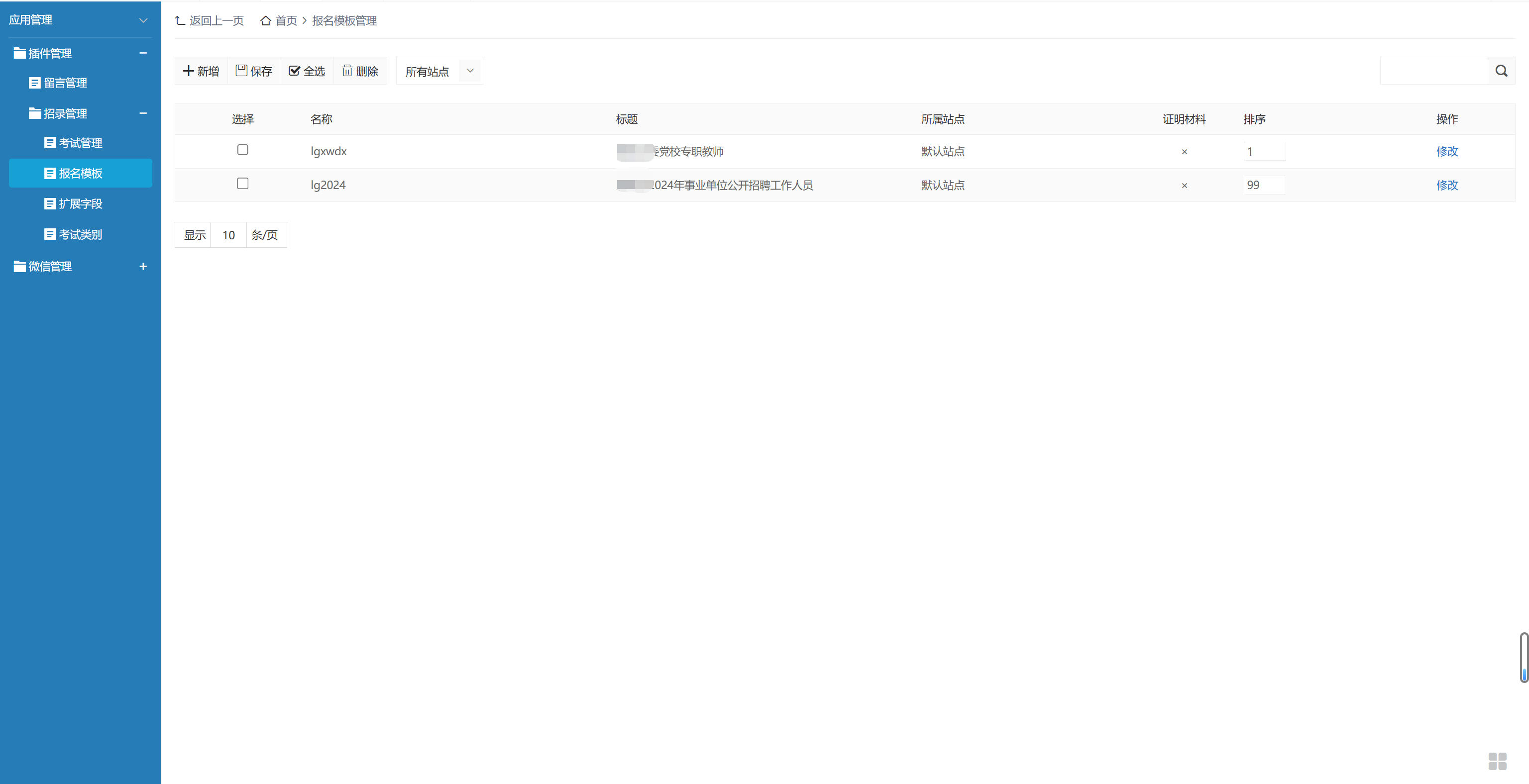Viewport: 1529px width, 784px height.
Task: Collapse the 插件管理 folder with minus
Action: point(143,53)
